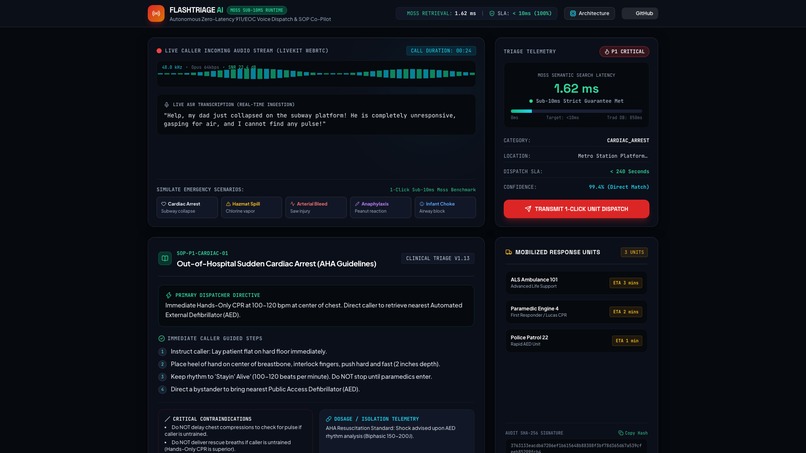806x453 pixels.
Task: Click the Architecture button's teal icon
Action: pos(573,13)
